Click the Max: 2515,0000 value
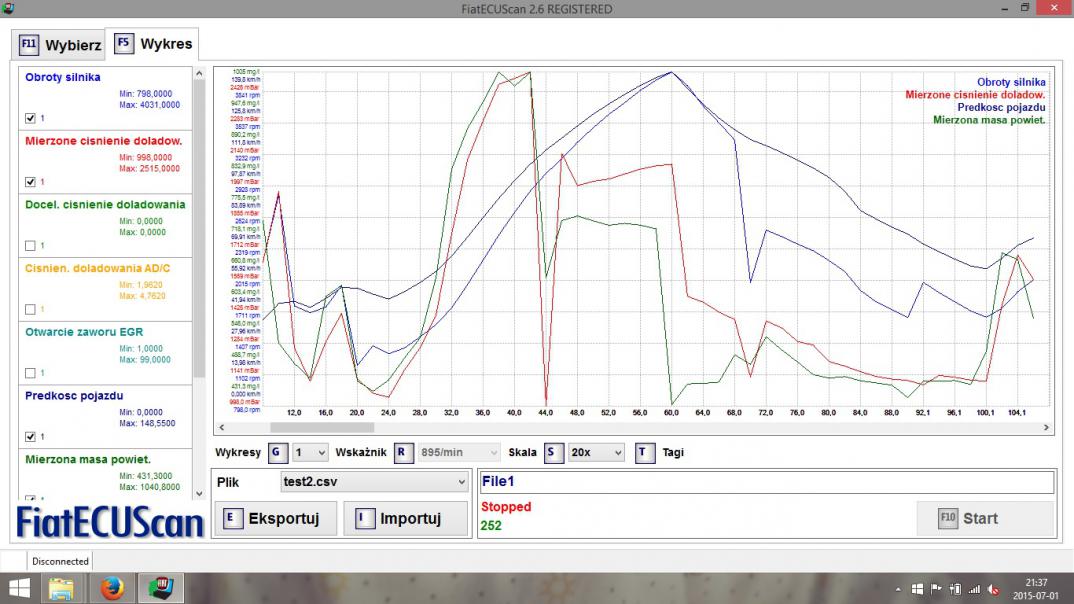 point(149,169)
